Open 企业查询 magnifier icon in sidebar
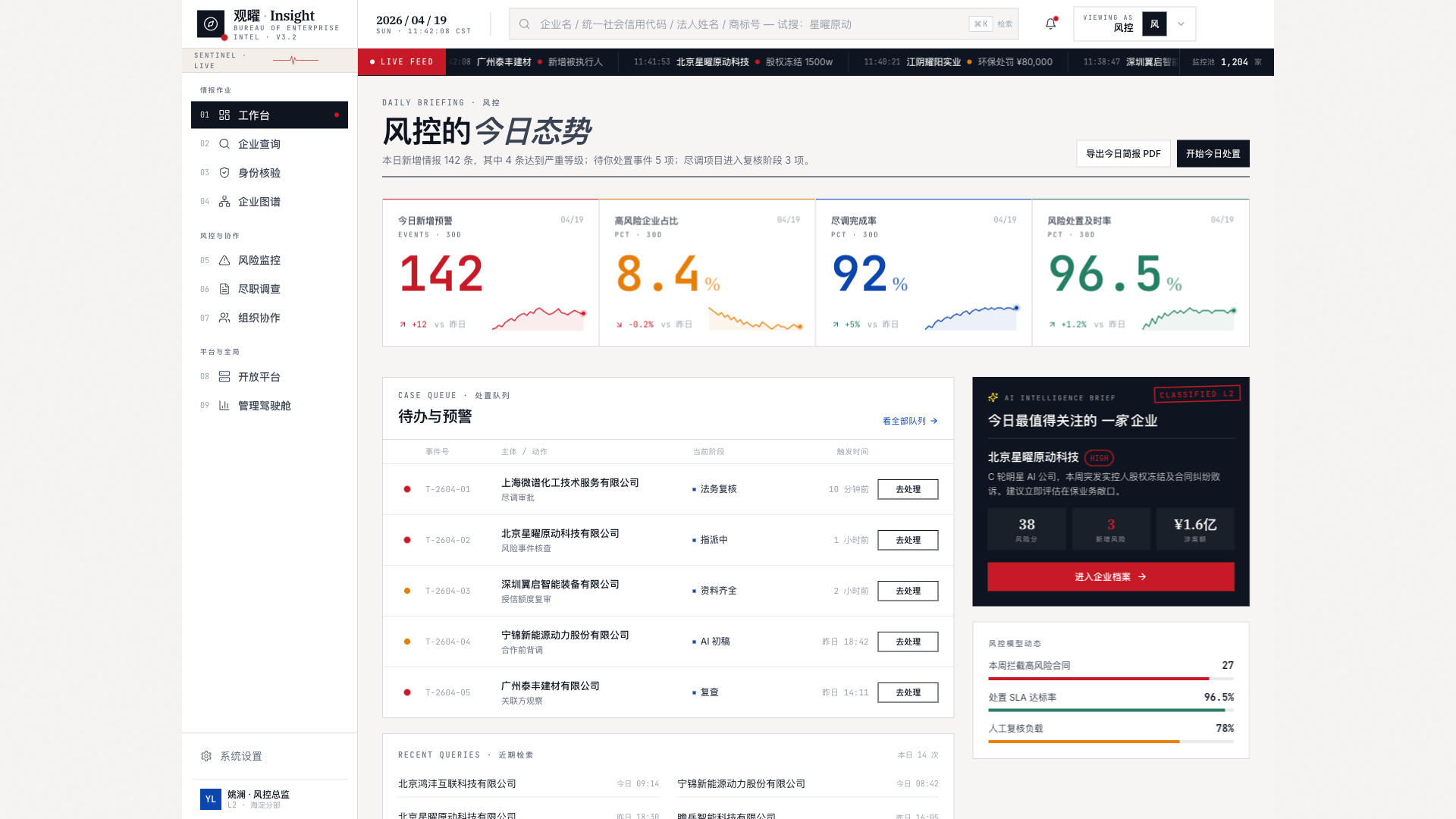The height and width of the screenshot is (819, 1456). pyautogui.click(x=224, y=143)
